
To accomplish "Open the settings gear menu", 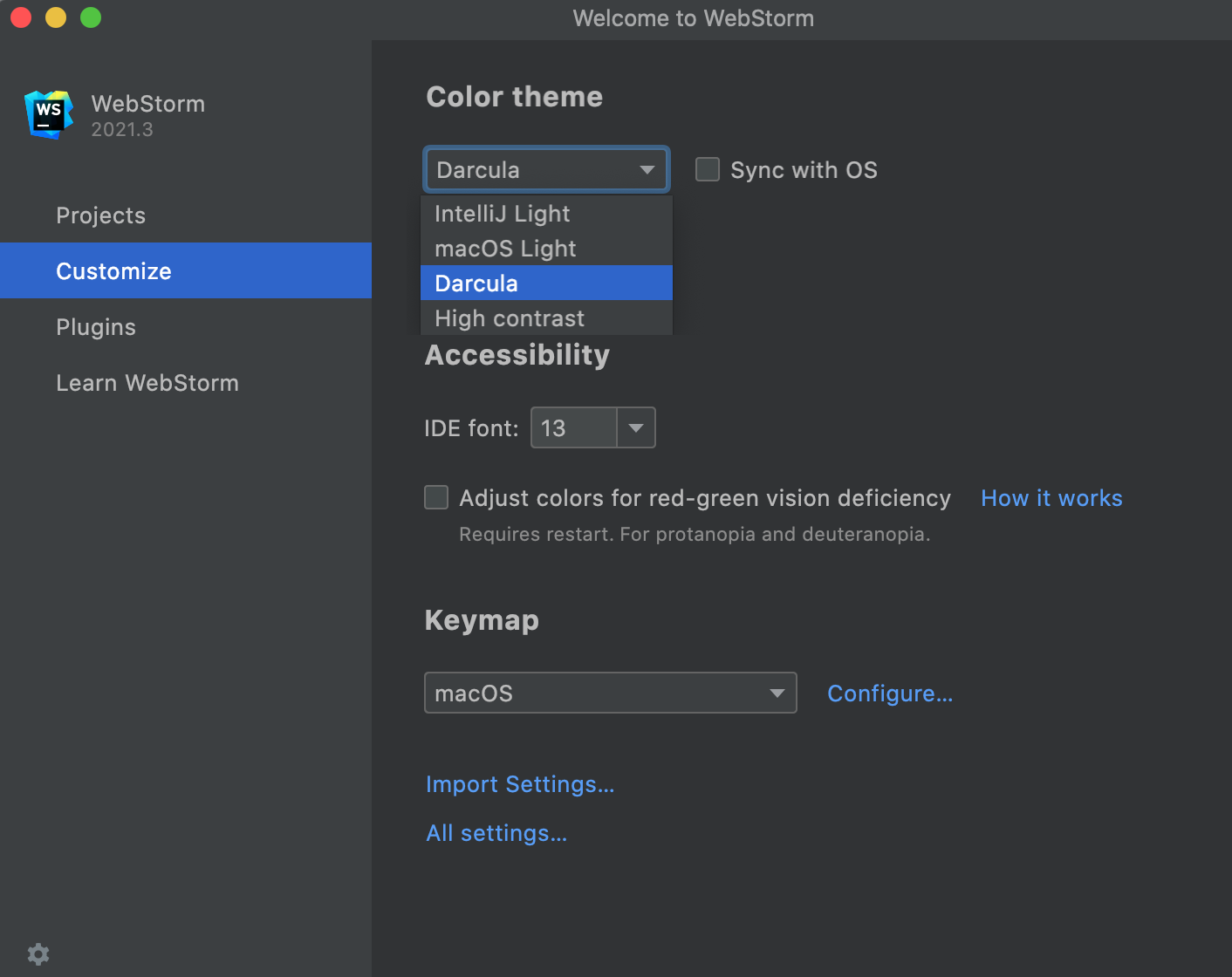I will tap(38, 953).
